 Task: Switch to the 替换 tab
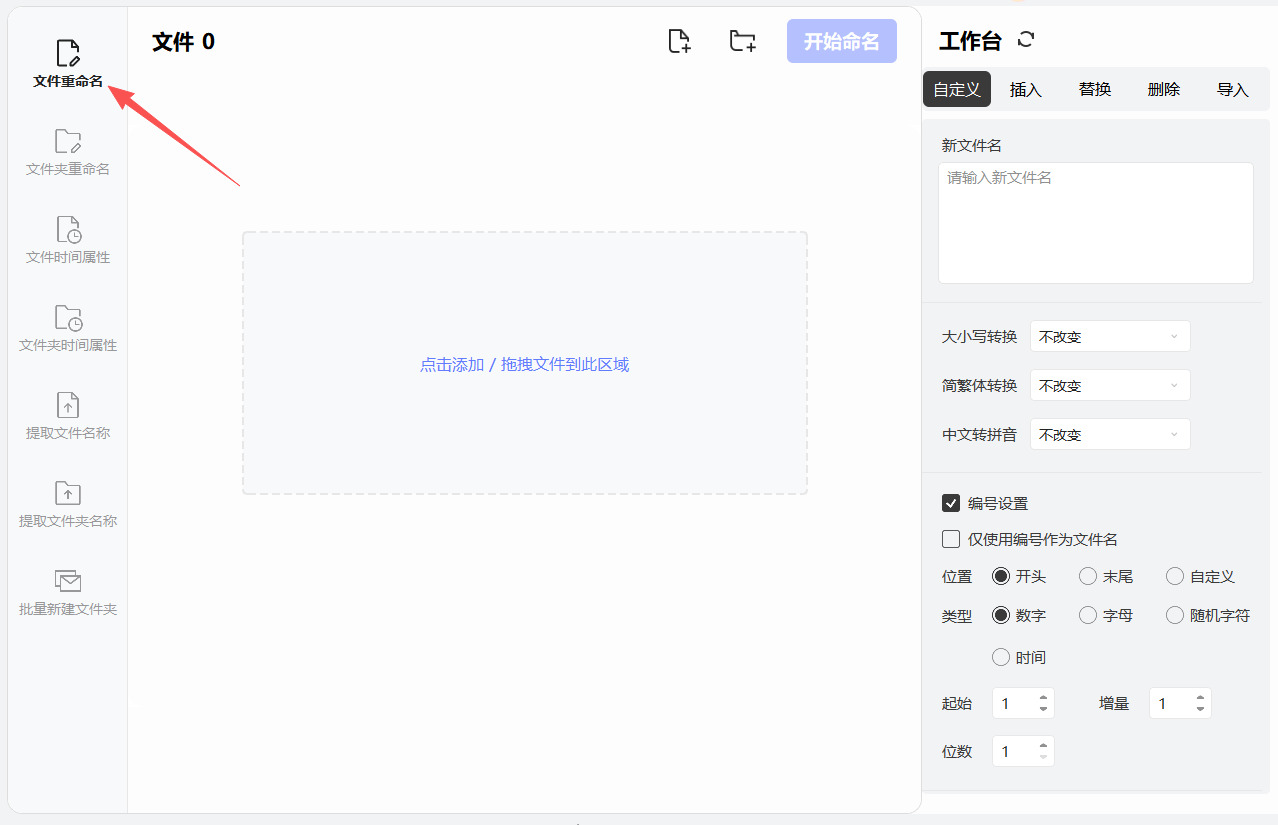[1095, 89]
